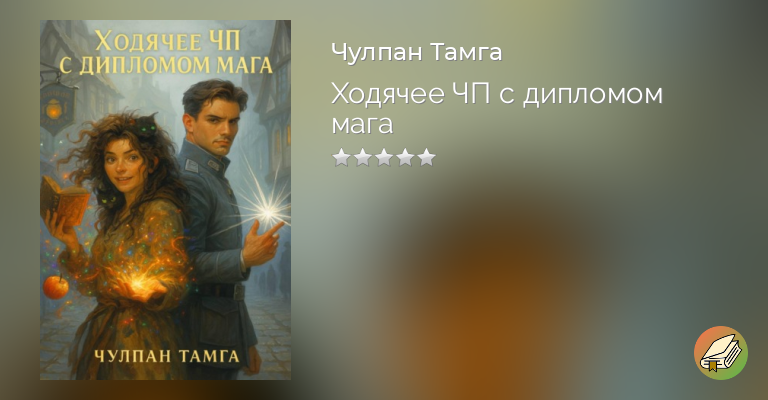Click the golden cover title Ходячее ЧП

click(x=168, y=42)
